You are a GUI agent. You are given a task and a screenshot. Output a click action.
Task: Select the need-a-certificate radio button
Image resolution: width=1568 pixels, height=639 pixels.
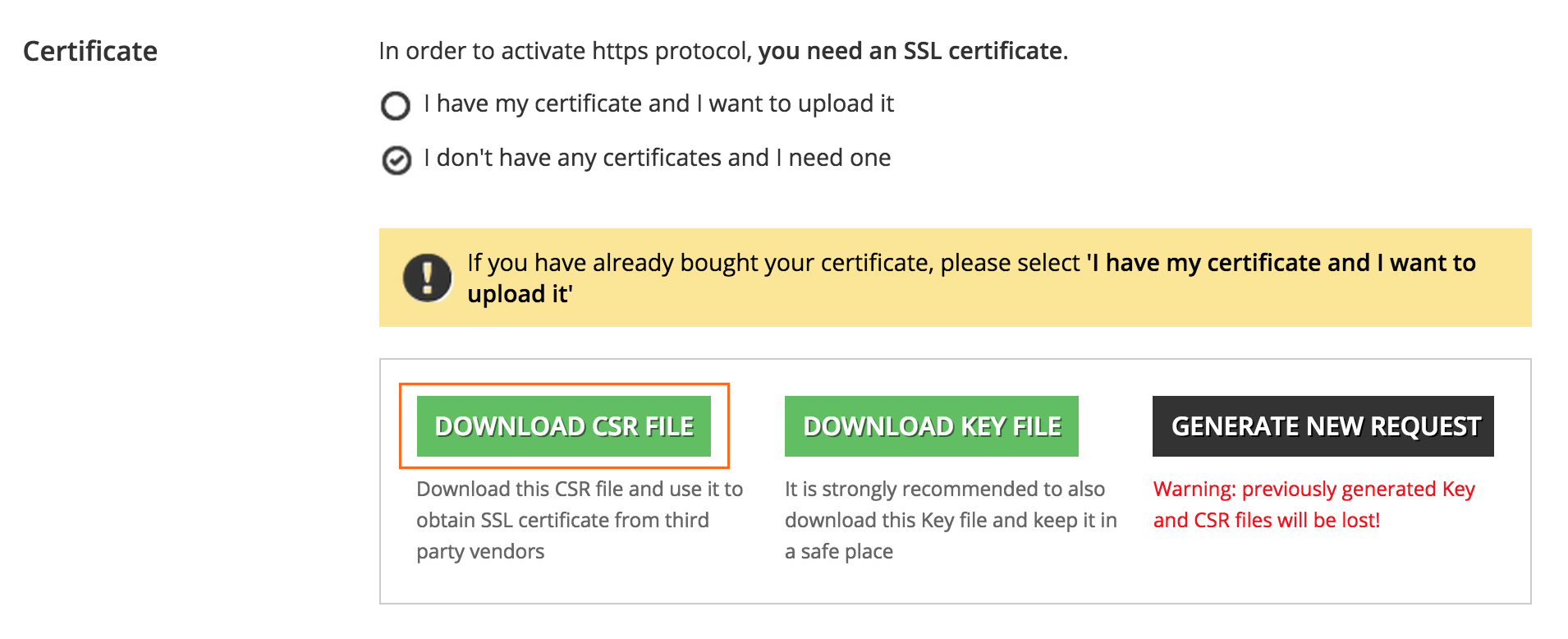click(x=397, y=160)
